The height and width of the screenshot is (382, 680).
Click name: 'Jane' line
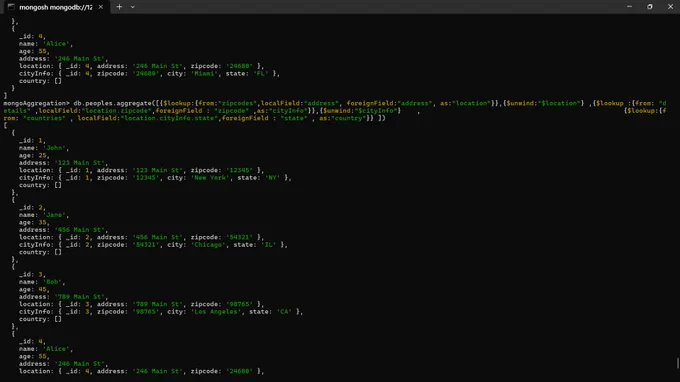point(43,215)
